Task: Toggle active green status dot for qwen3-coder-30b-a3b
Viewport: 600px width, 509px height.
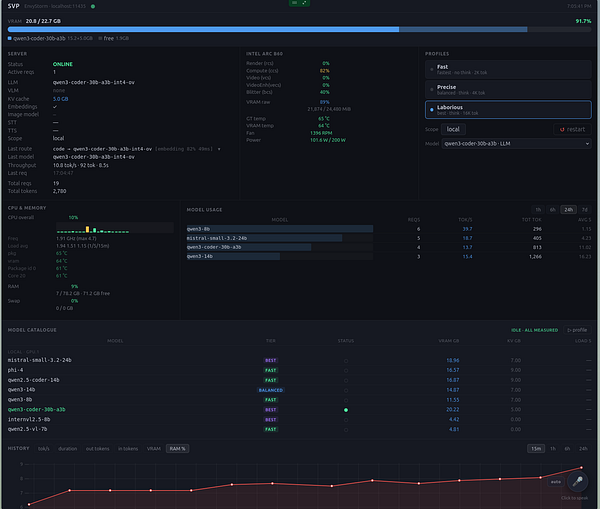Action: (346, 410)
